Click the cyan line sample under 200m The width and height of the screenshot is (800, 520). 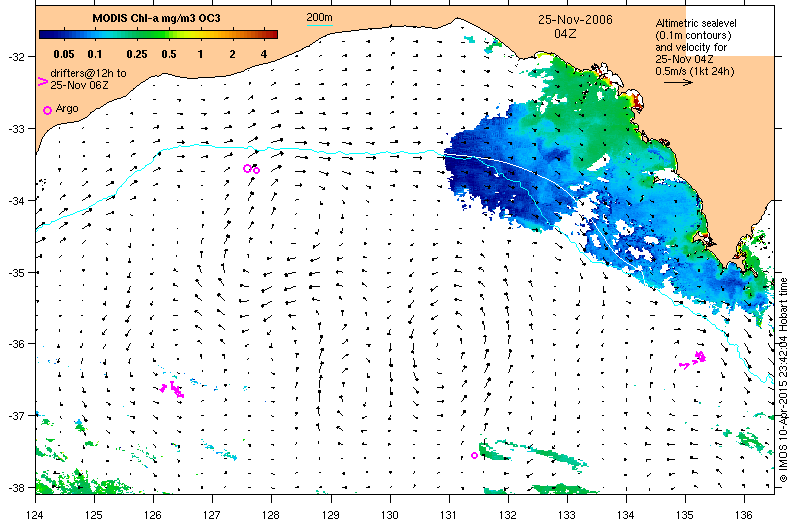pos(319,24)
